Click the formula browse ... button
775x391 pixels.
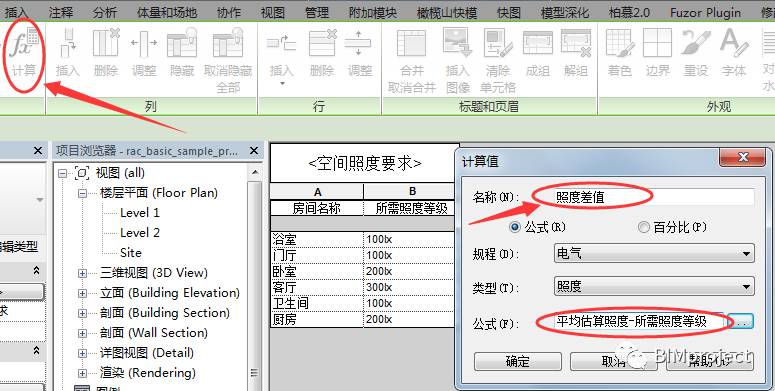(x=740, y=322)
